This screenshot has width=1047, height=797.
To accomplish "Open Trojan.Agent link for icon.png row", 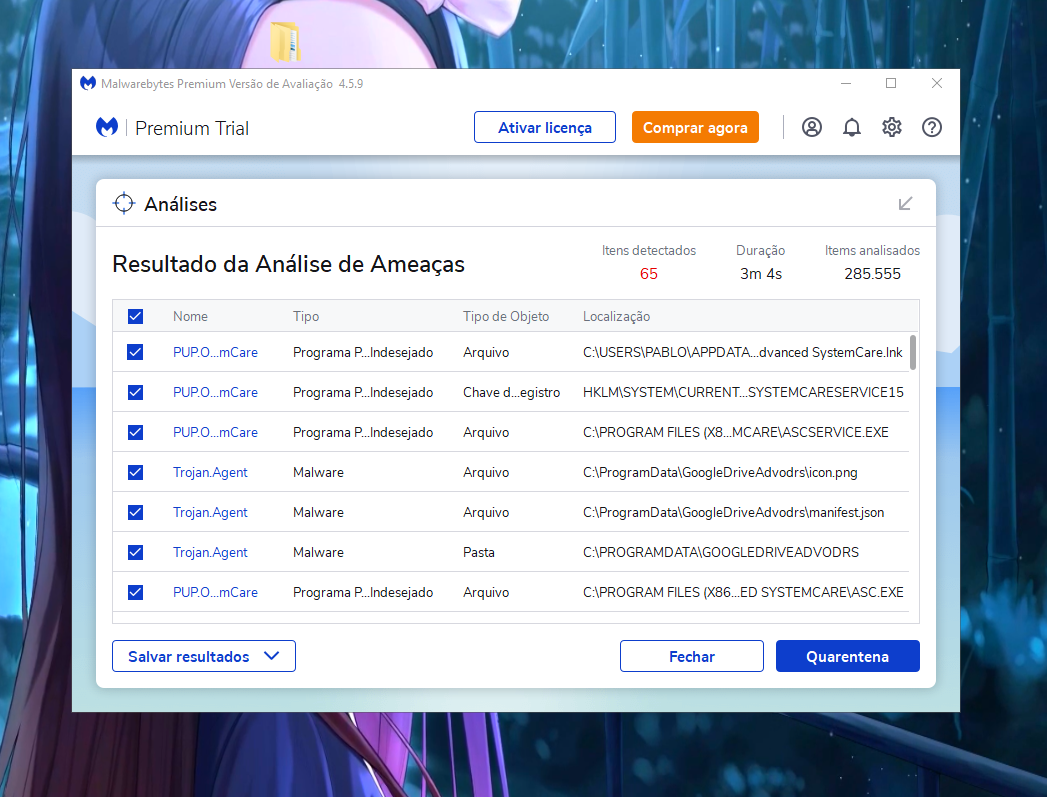I will (x=210, y=472).
